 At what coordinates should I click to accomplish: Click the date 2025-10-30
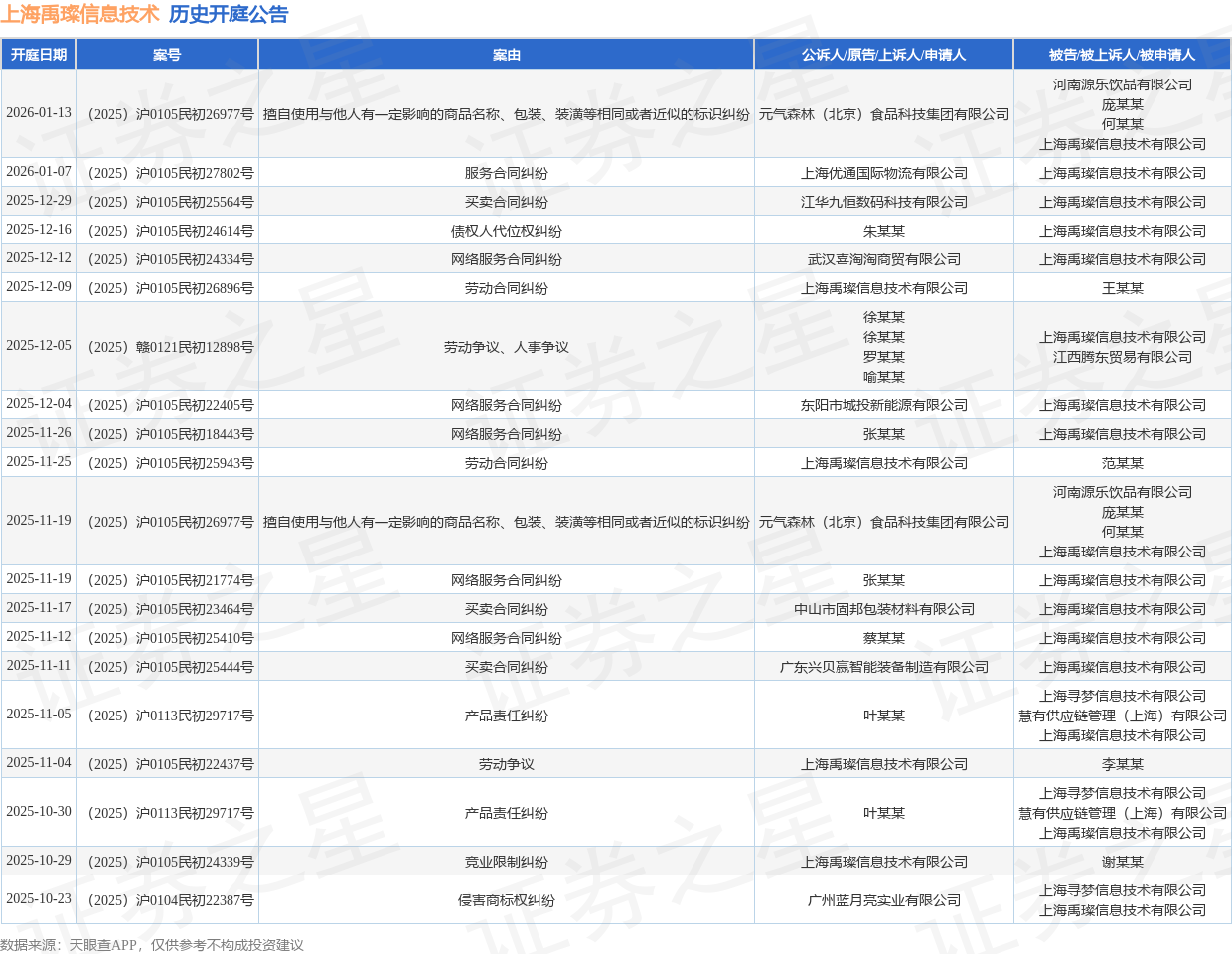[x=39, y=812]
